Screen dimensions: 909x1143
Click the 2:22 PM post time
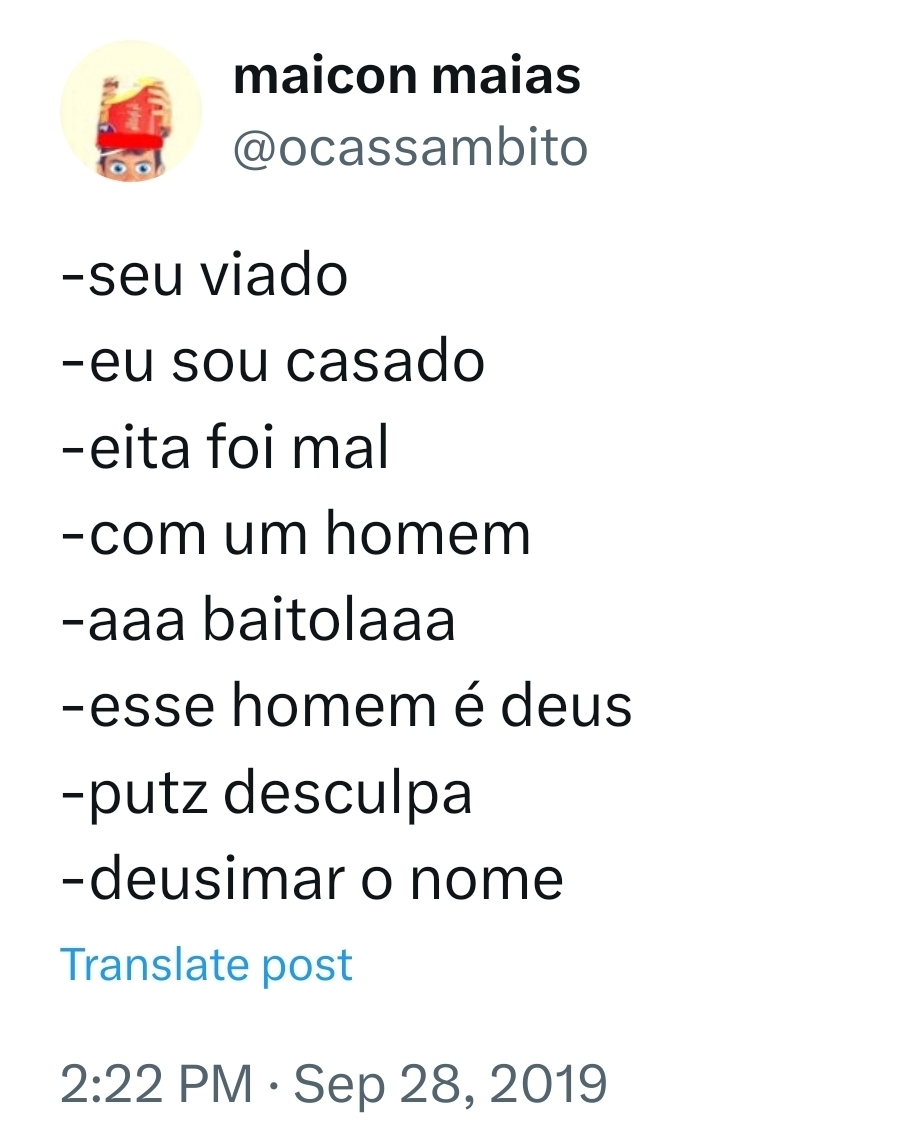pos(156,1084)
